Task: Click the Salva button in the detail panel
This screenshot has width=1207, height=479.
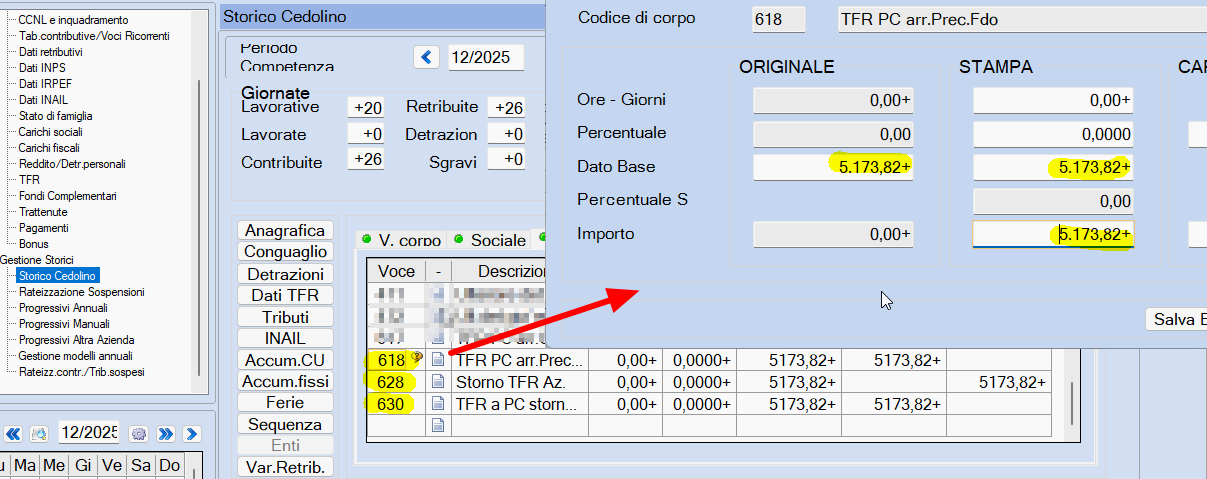Action: tap(1176, 319)
